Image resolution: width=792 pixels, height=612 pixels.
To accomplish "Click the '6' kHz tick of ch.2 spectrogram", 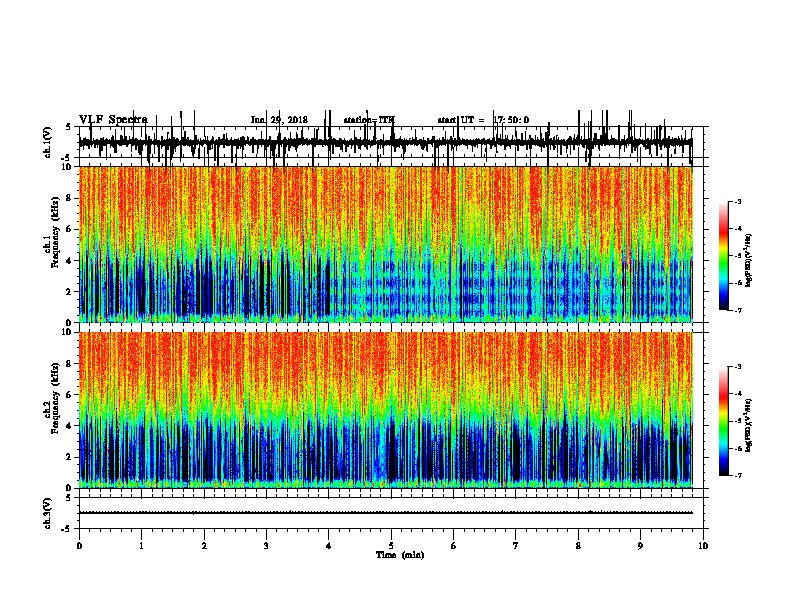I will pyautogui.click(x=69, y=395).
